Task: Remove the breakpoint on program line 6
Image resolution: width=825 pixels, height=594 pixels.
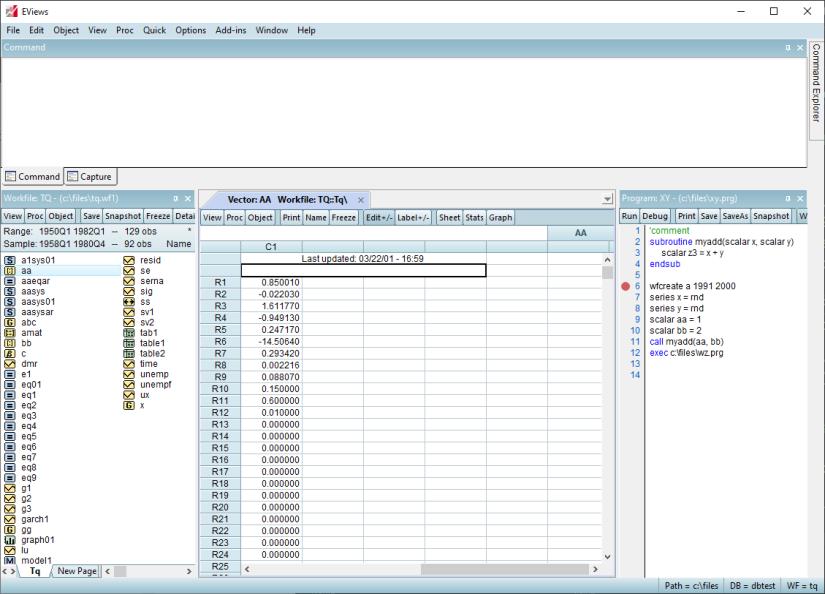Action: [x=625, y=286]
